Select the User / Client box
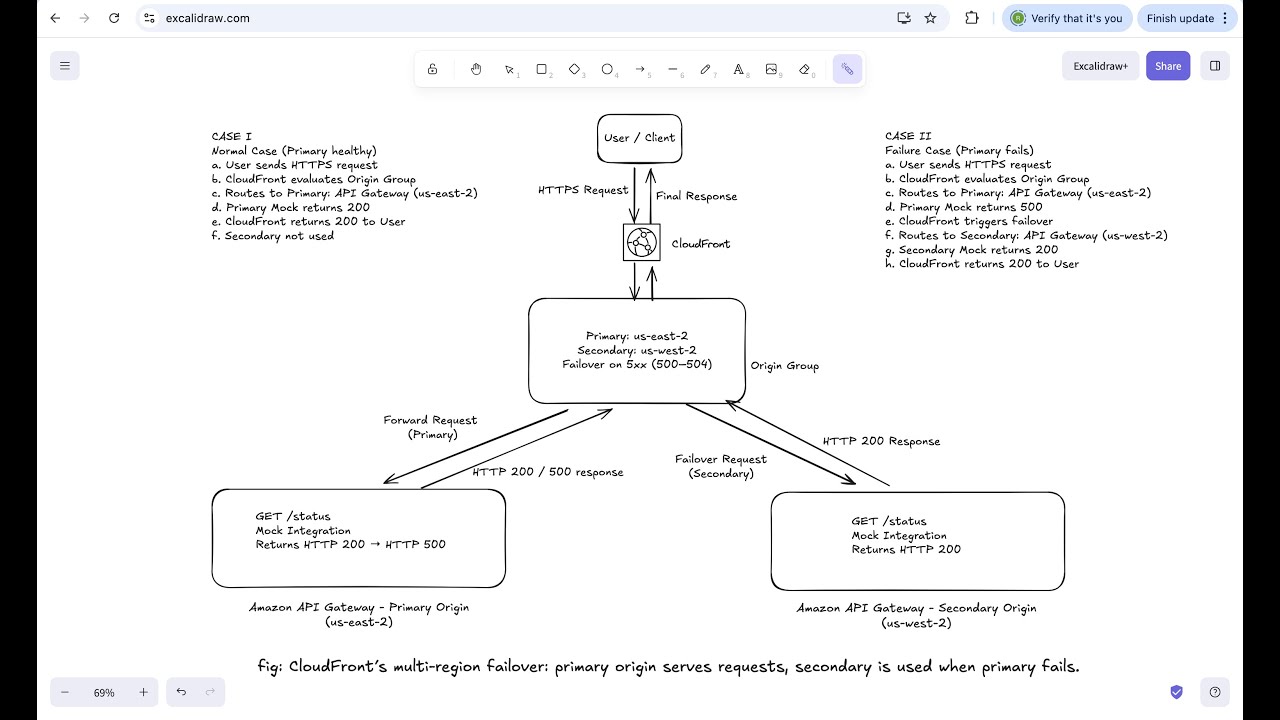 point(640,138)
